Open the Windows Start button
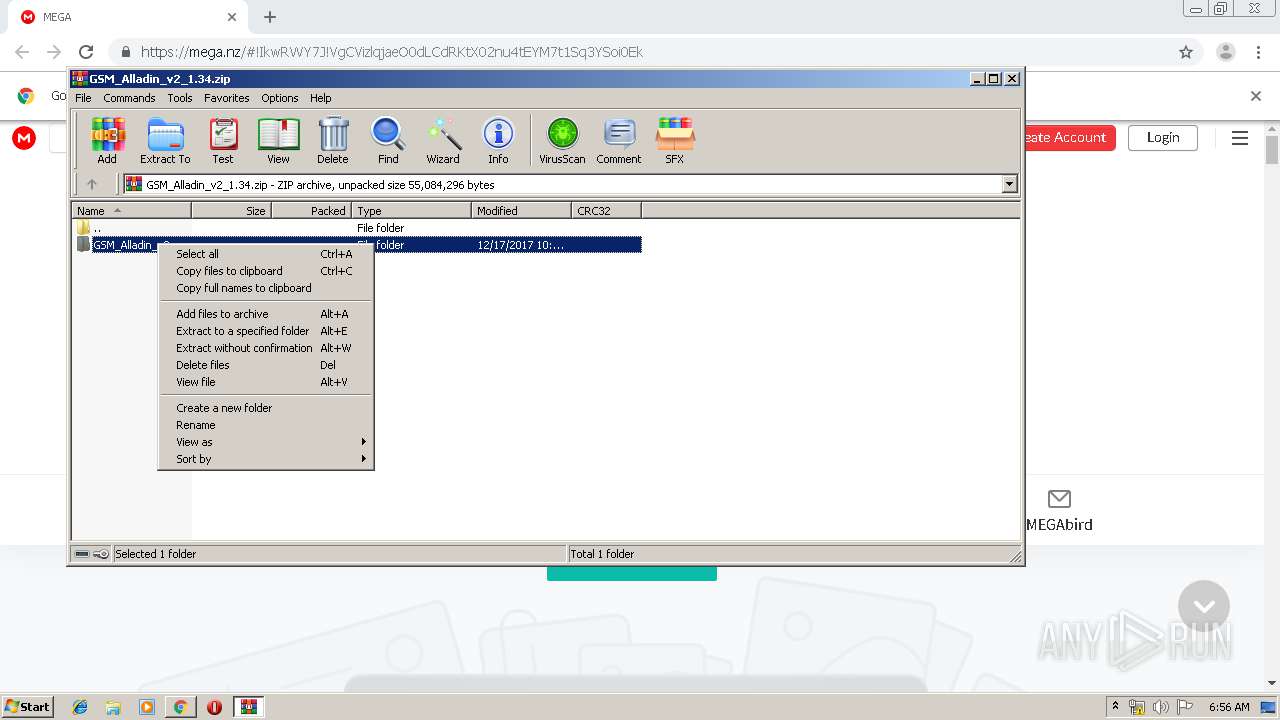 click(28, 706)
